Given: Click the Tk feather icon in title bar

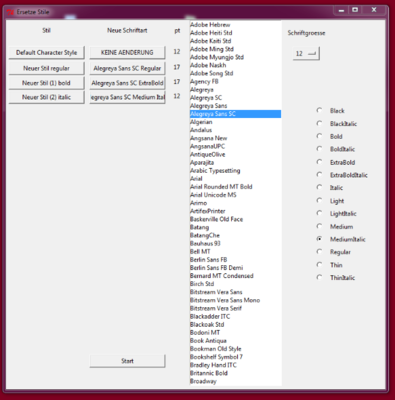Looking at the screenshot, I should coord(10,12).
